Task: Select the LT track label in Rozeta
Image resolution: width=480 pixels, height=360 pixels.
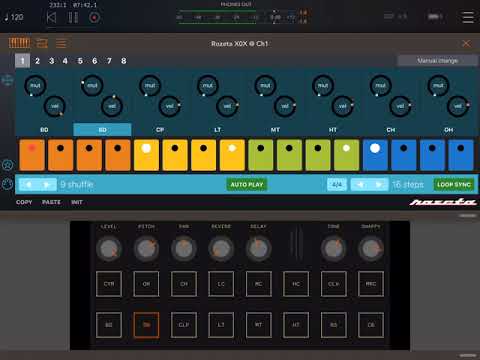Action: [218, 130]
